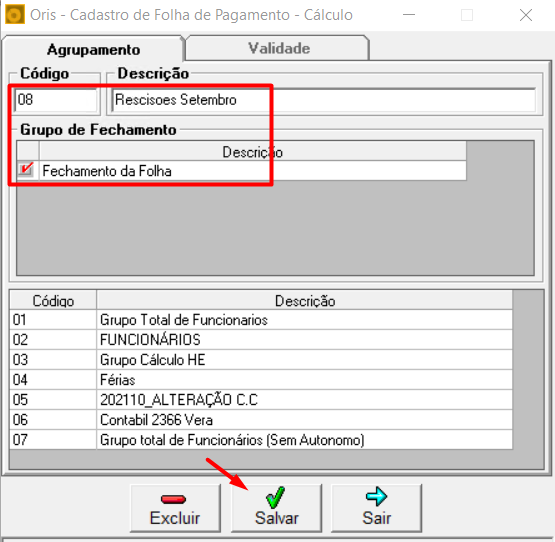This screenshot has width=555, height=542.
Task: Click the cyan arrow Sair icon
Action: coord(376,496)
